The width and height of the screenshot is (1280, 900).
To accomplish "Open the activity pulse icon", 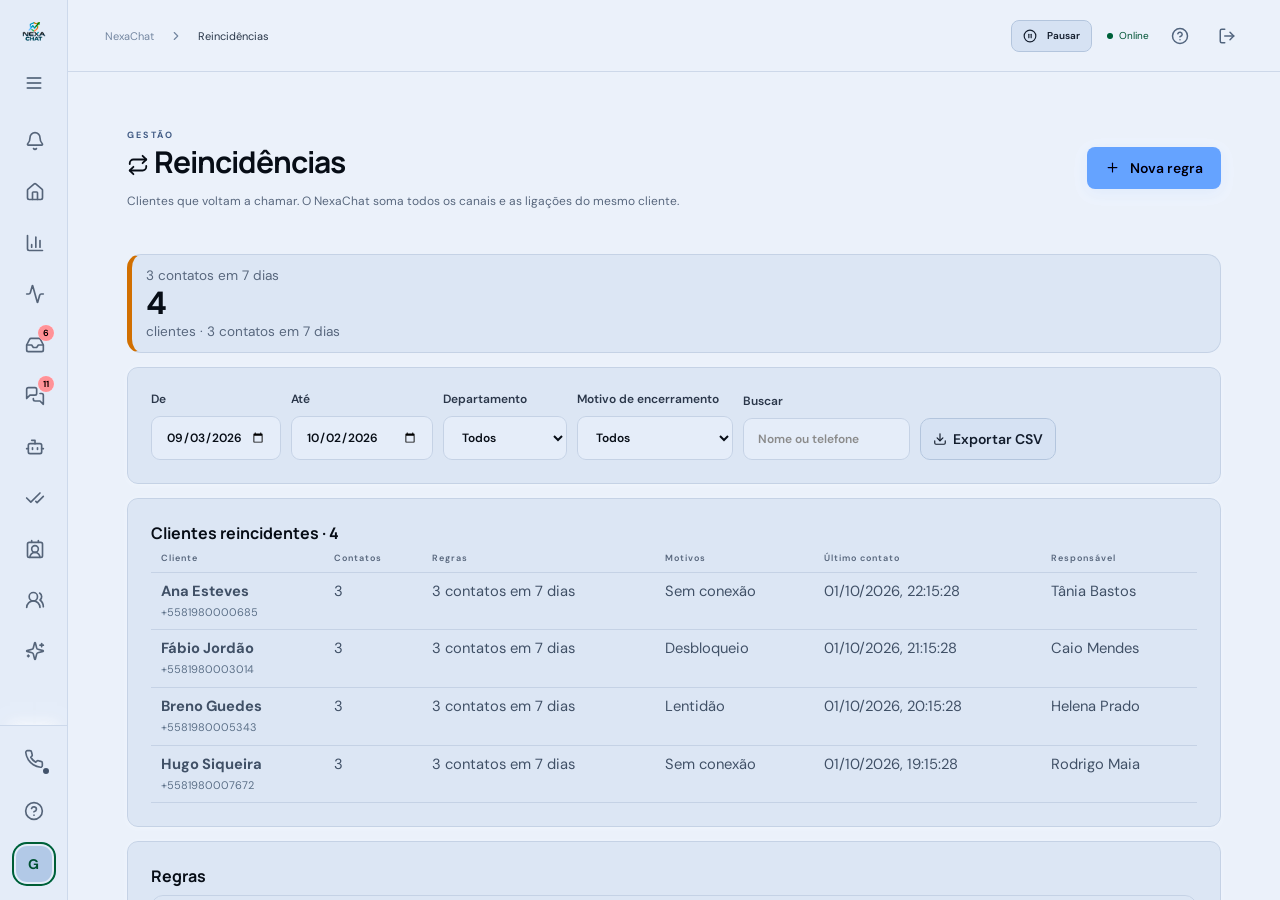I will point(34,294).
